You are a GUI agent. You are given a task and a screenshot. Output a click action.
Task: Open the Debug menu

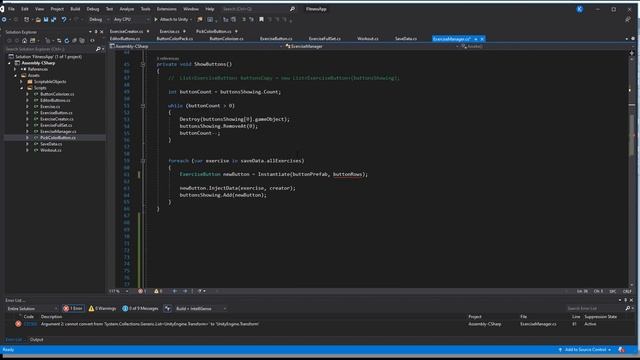click(x=93, y=9)
